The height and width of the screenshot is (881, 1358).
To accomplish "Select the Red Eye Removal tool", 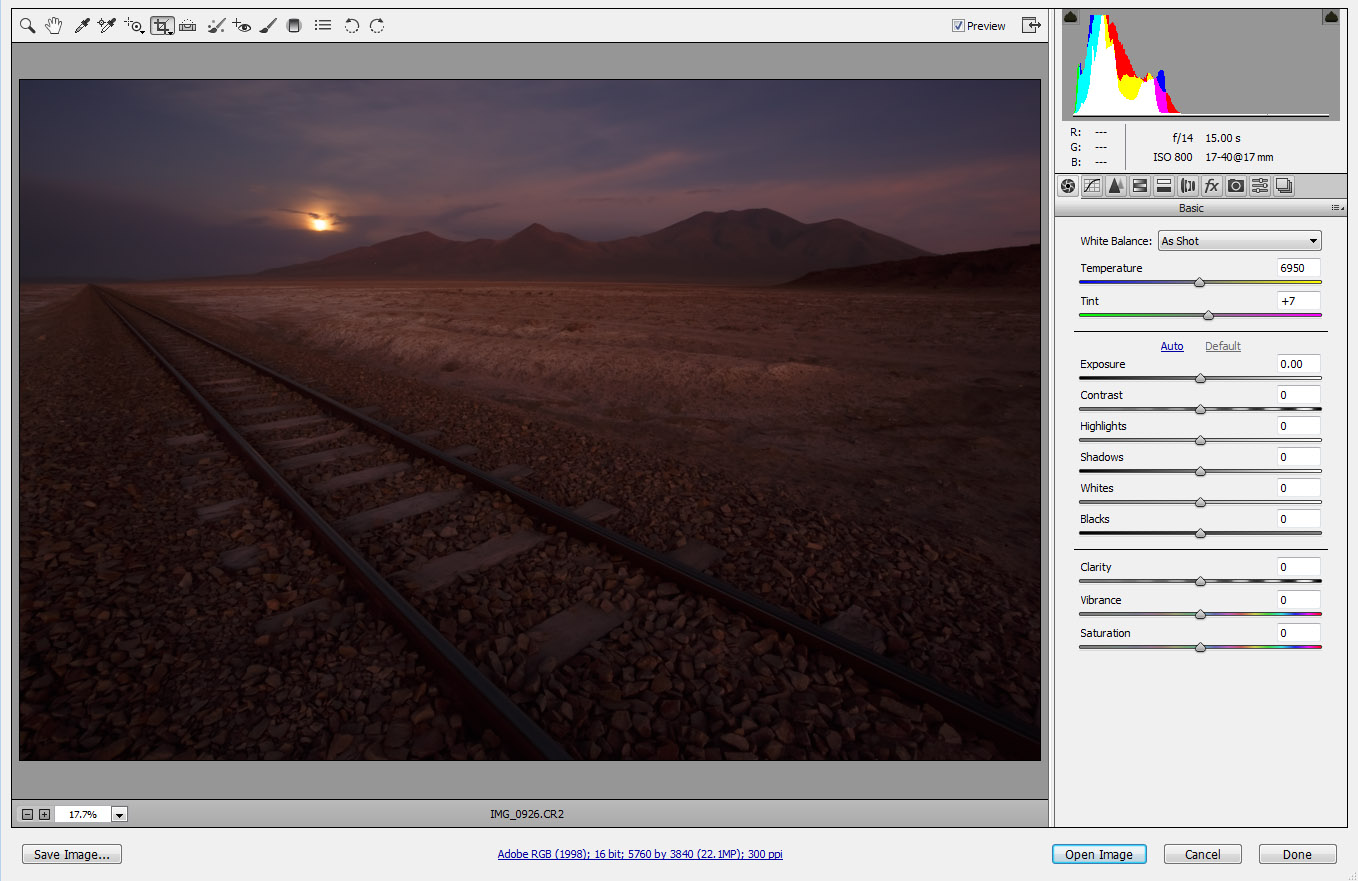I will 241,26.
